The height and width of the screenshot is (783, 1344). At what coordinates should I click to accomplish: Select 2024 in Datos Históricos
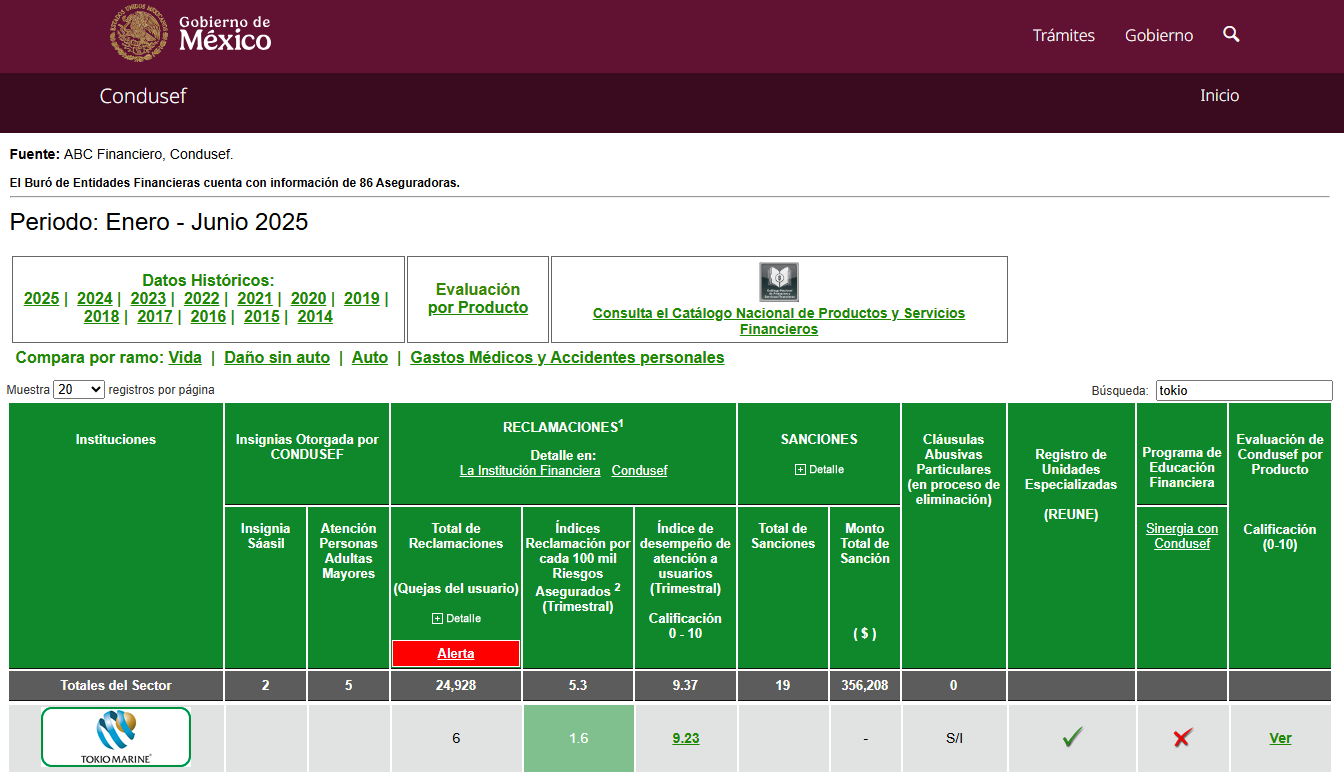pyautogui.click(x=95, y=299)
